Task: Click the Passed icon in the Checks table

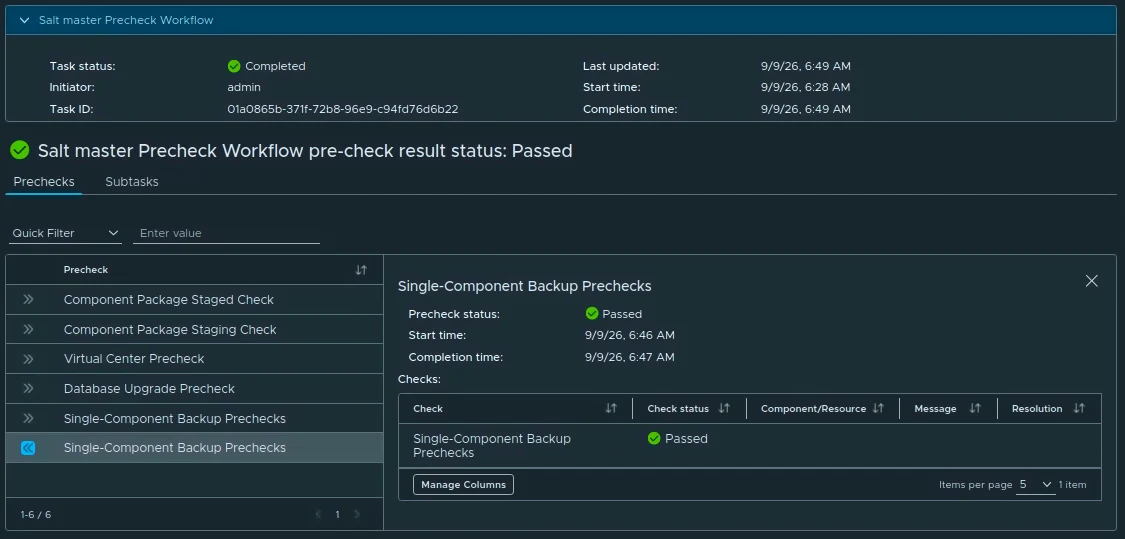Action: [x=654, y=439]
